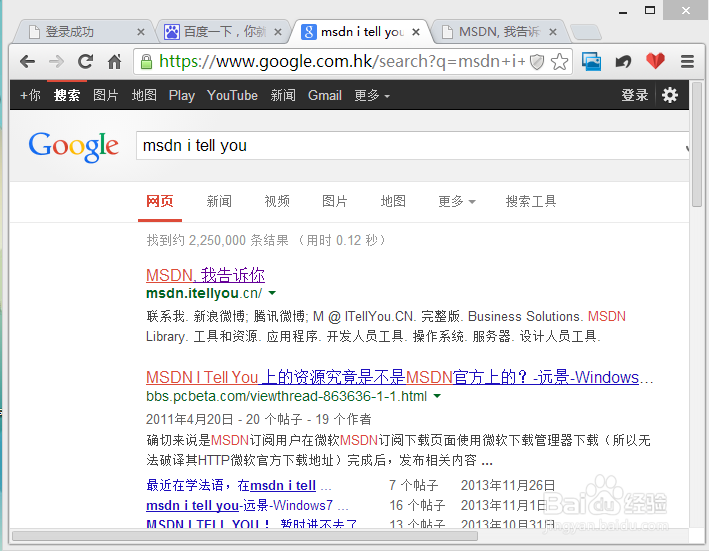Select the 图片 results tab
The width and height of the screenshot is (709, 551).
pyautogui.click(x=335, y=201)
